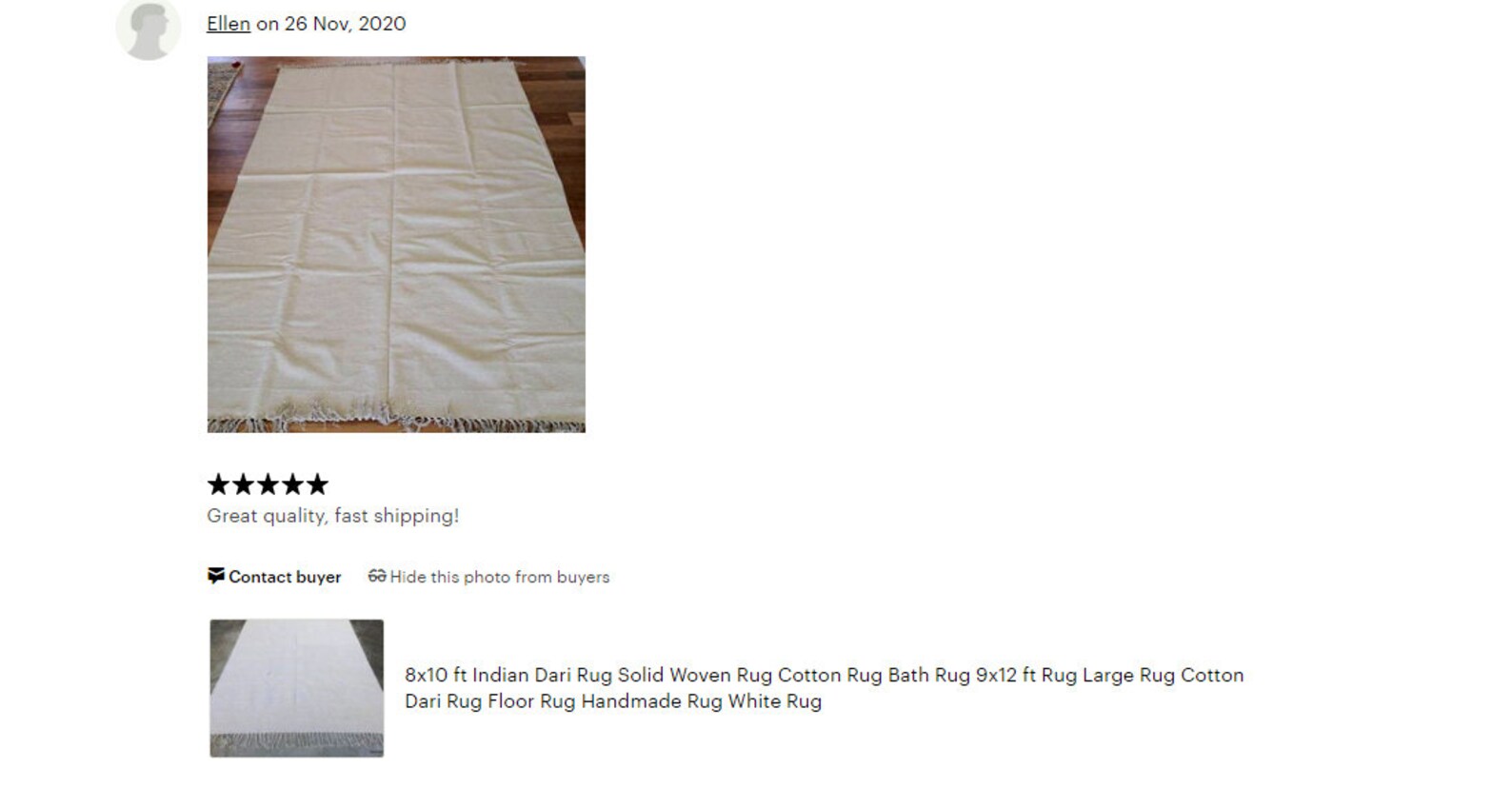Click the second rating star
1512x808 pixels.
coord(244,484)
